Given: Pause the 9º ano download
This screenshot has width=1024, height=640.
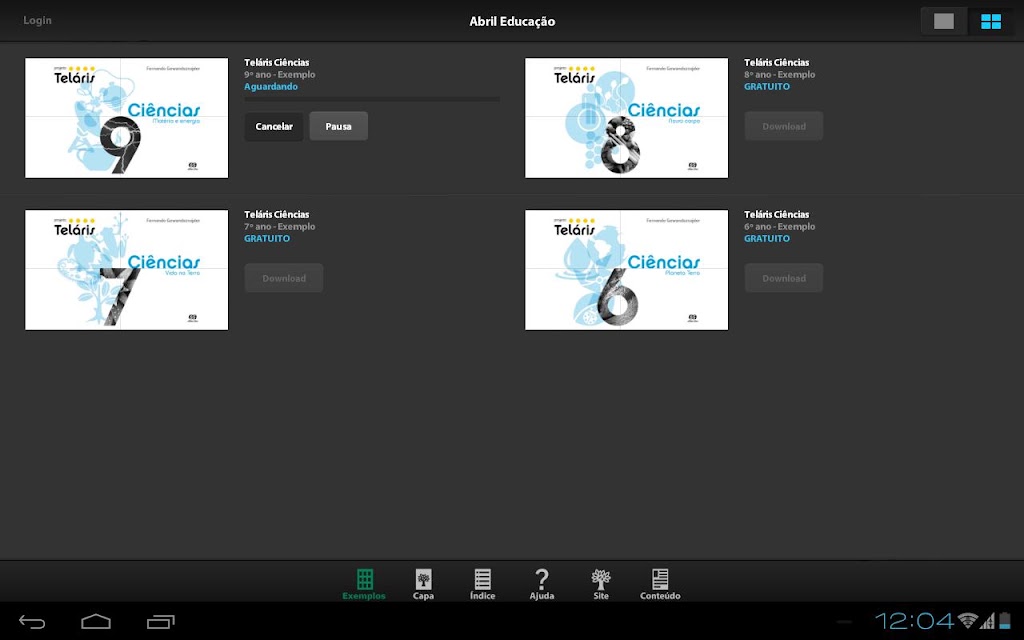Looking at the screenshot, I should (338, 126).
